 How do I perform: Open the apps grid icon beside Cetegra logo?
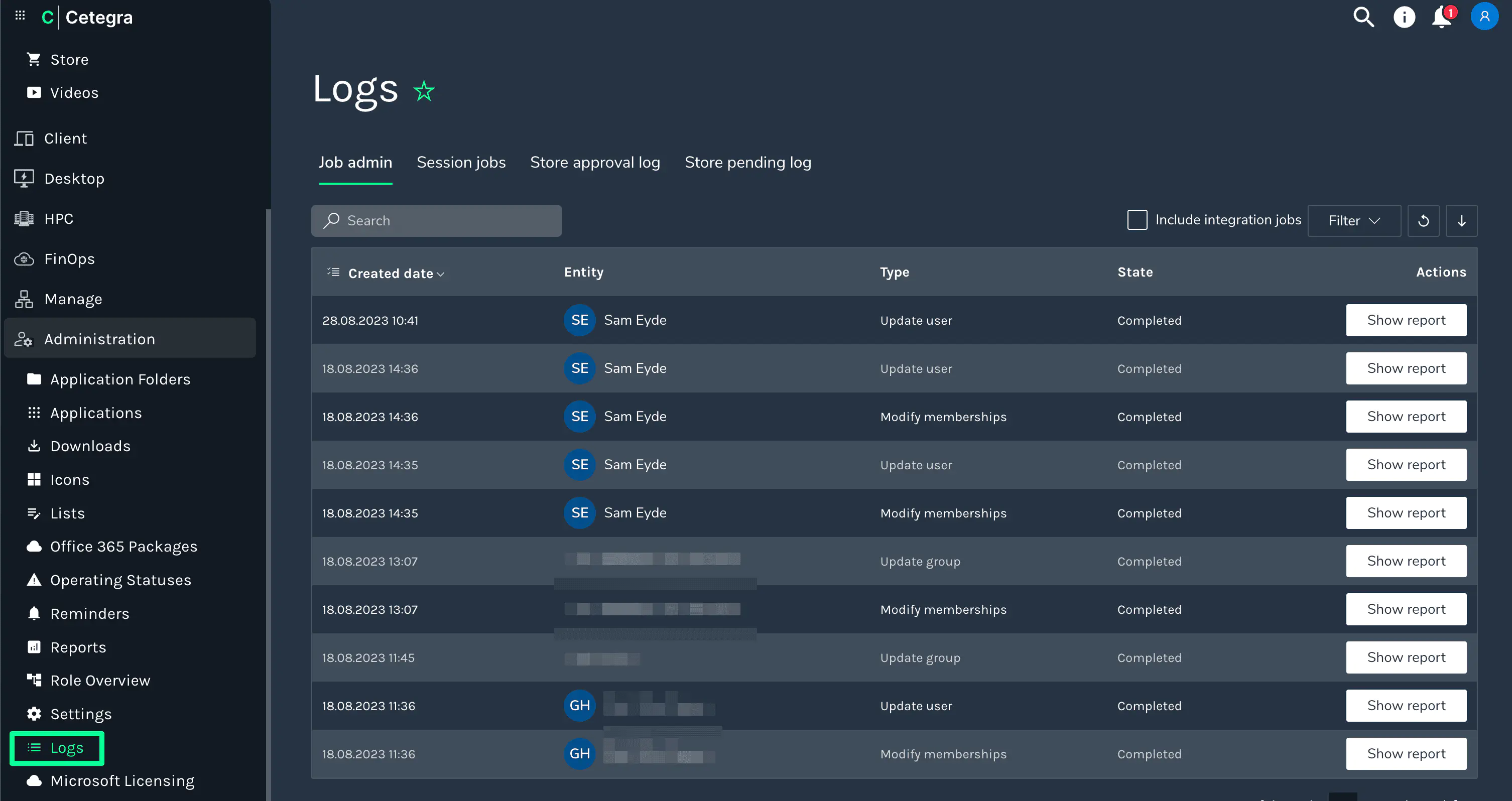[20, 16]
